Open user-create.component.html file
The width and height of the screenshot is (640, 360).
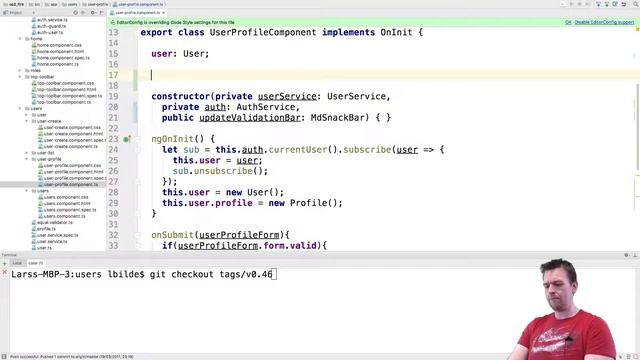71,134
